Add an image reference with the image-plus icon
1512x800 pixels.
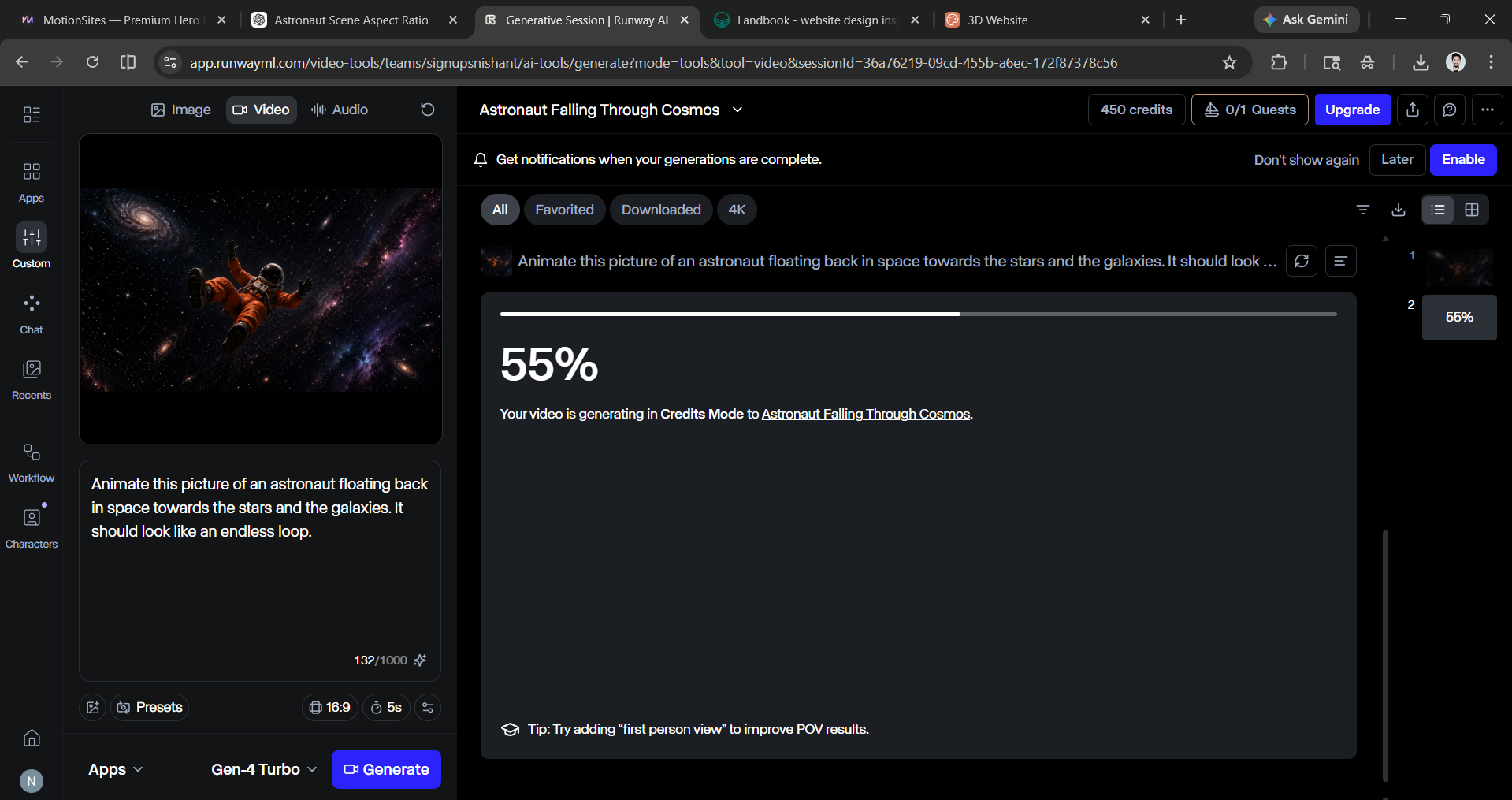pyautogui.click(x=93, y=708)
